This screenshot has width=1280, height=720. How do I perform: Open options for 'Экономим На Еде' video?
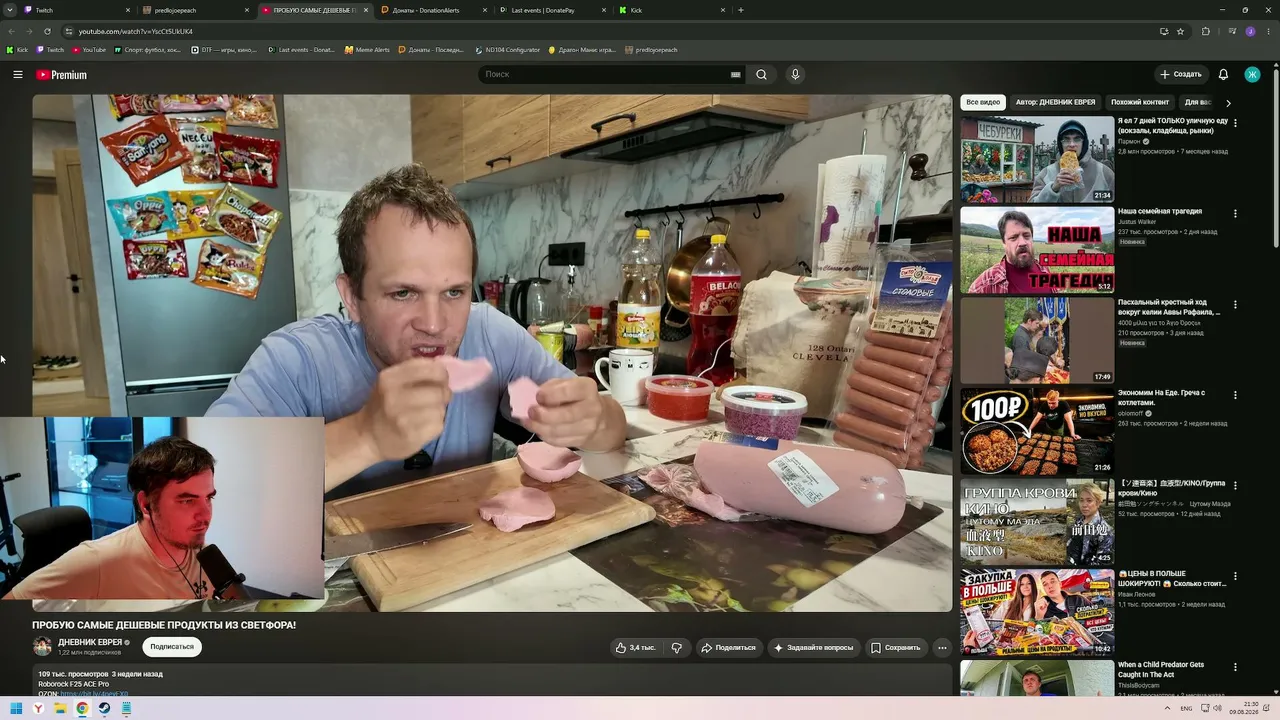coord(1235,395)
